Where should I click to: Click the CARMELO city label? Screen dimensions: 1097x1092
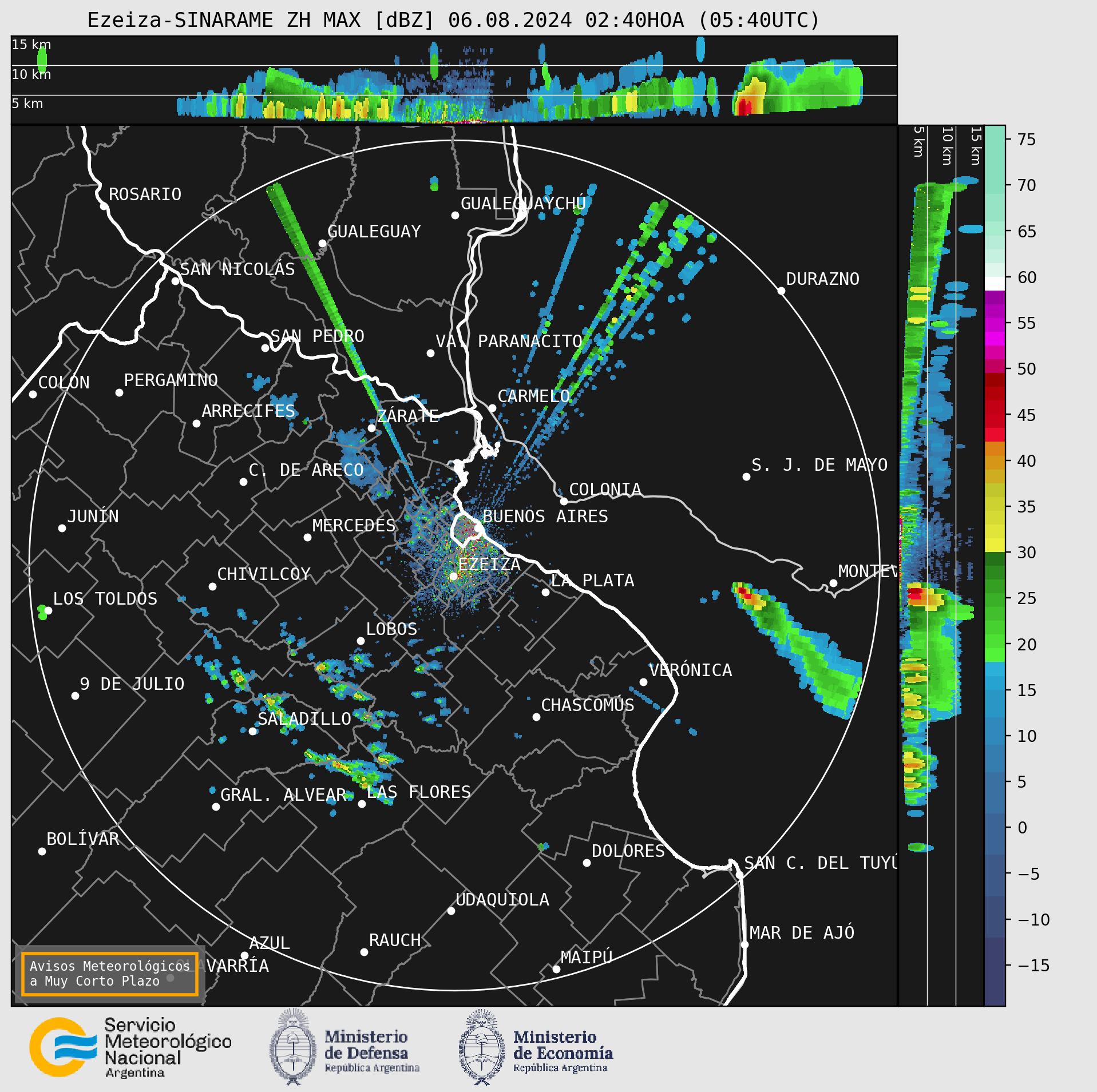(x=534, y=396)
